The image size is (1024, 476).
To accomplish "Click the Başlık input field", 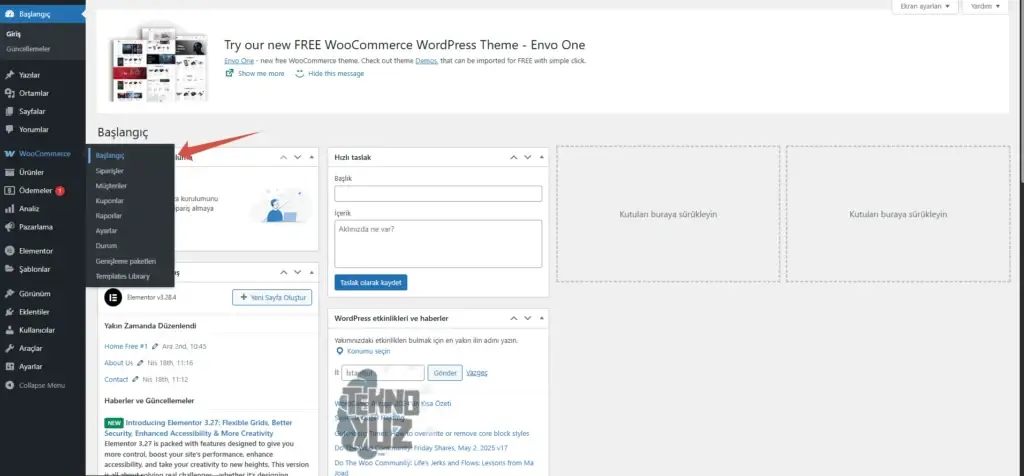I will click(x=438, y=194).
